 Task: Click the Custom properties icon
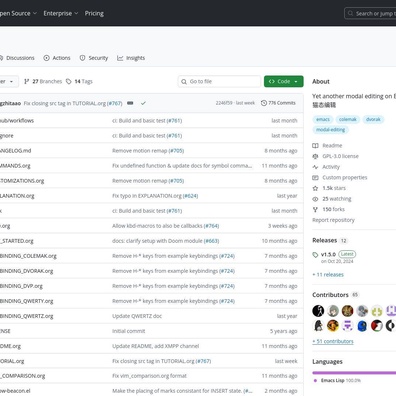click(x=315, y=178)
